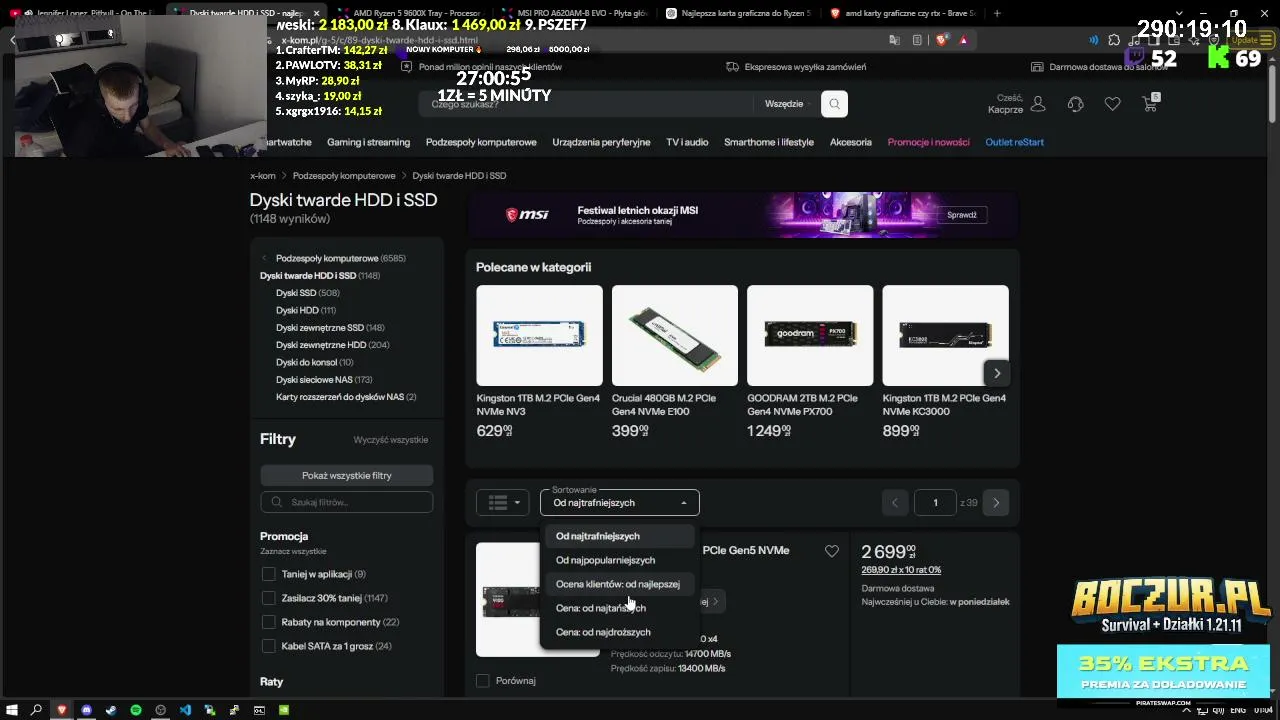This screenshot has height=720, width=1280.
Task: Open 'Dyski sieciowe NAS' subcategory
Action: point(324,380)
